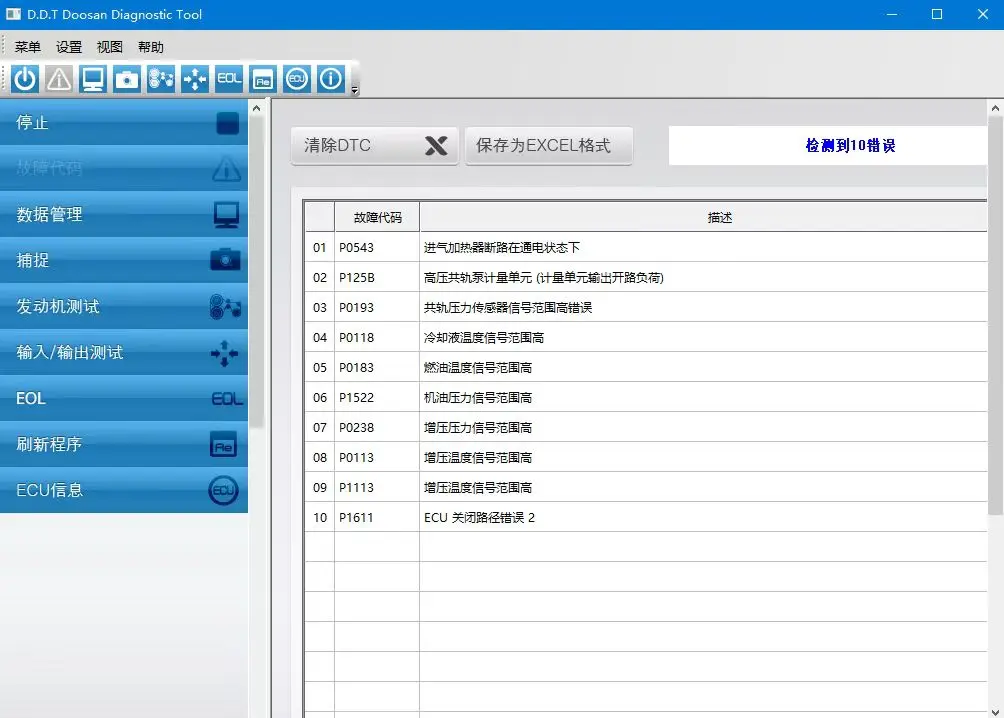Viewport: 1004px width, 718px height.
Task: Open the 视图 menu
Action: pyautogui.click(x=109, y=47)
